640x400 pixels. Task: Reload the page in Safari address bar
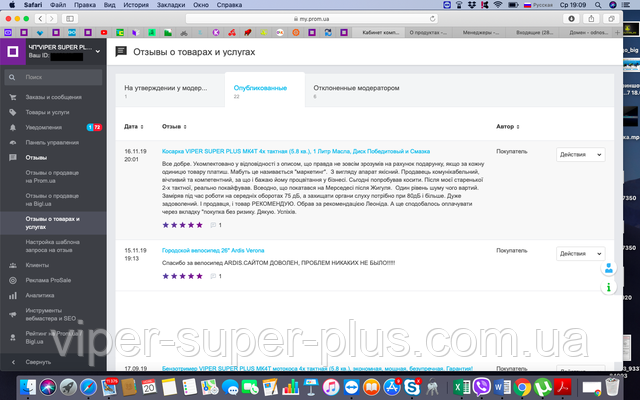pos(432,19)
